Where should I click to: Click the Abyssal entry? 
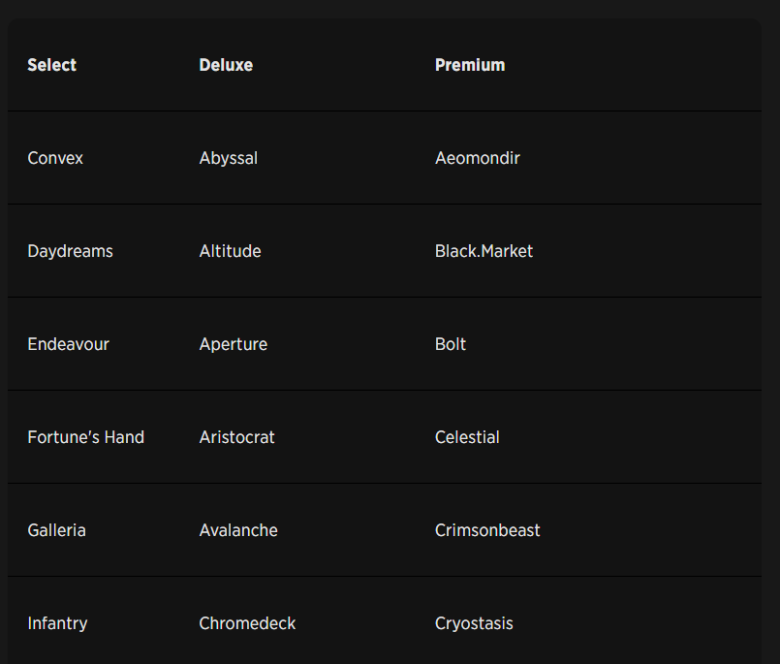tap(228, 158)
